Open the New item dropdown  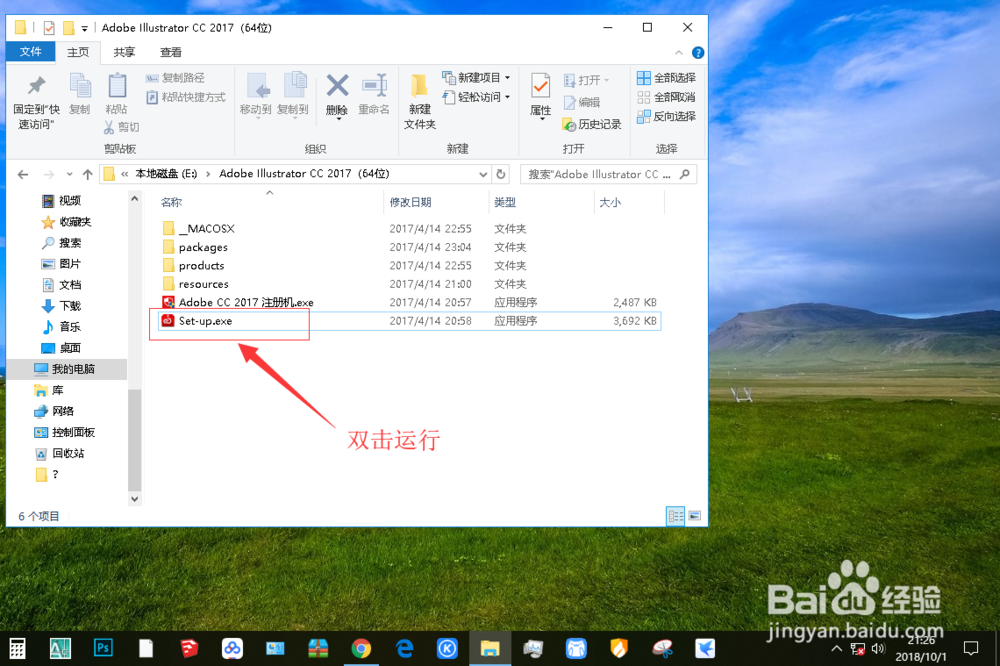pyautogui.click(x=476, y=78)
